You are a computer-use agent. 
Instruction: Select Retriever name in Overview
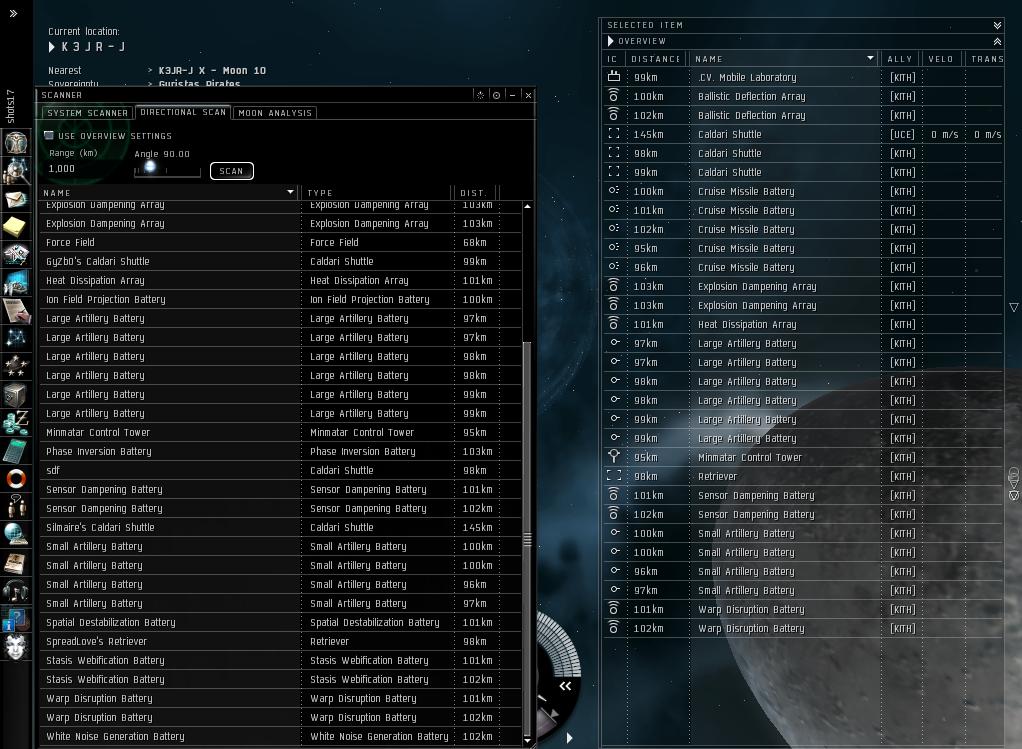717,477
